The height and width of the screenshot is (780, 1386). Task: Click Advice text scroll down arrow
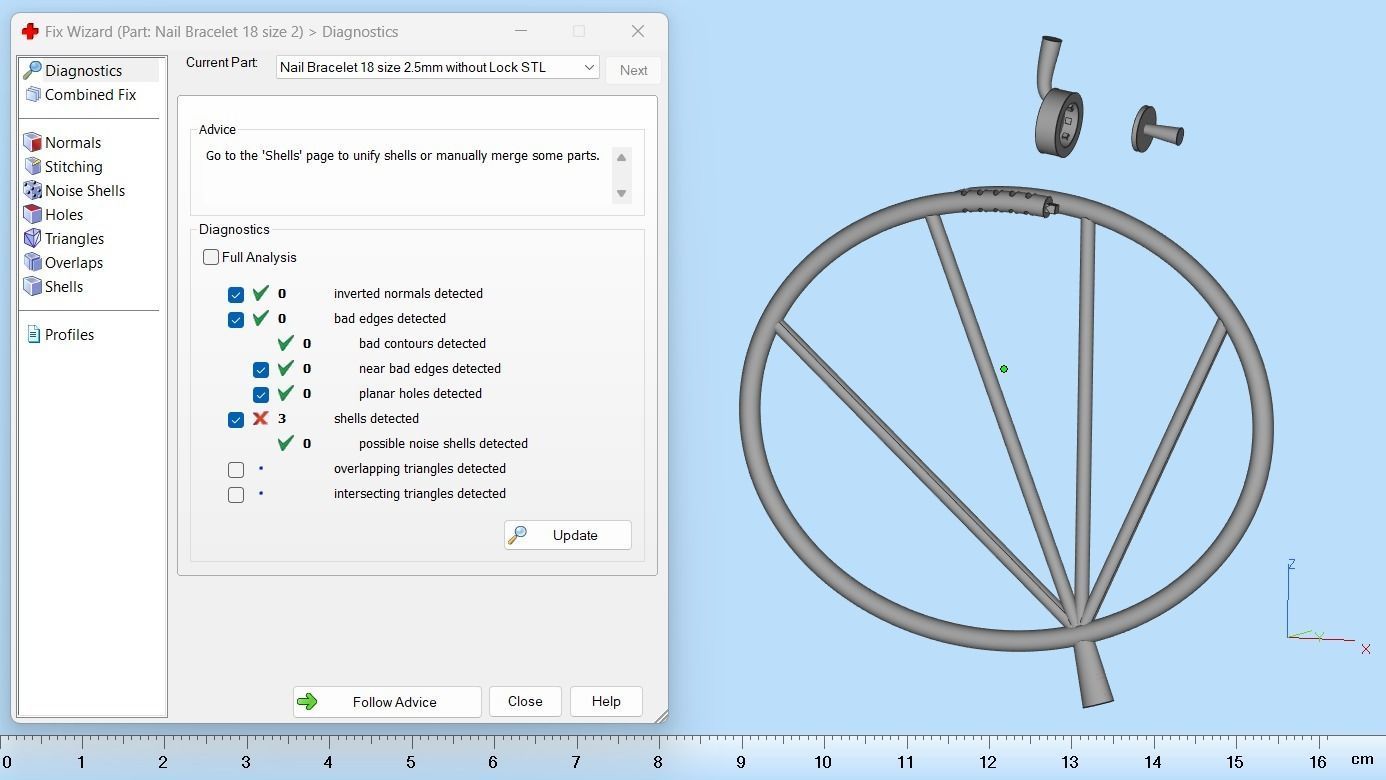pyautogui.click(x=621, y=193)
